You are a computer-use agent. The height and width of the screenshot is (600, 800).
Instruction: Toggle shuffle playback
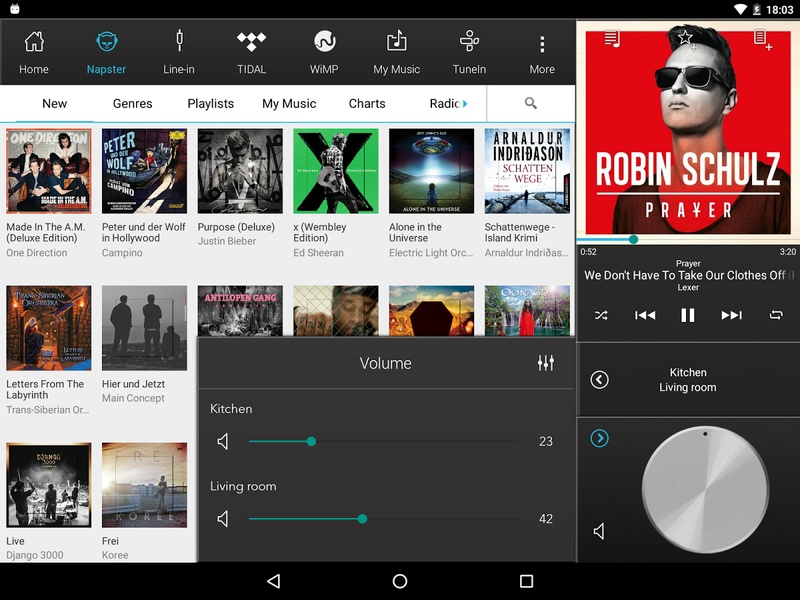coord(601,315)
